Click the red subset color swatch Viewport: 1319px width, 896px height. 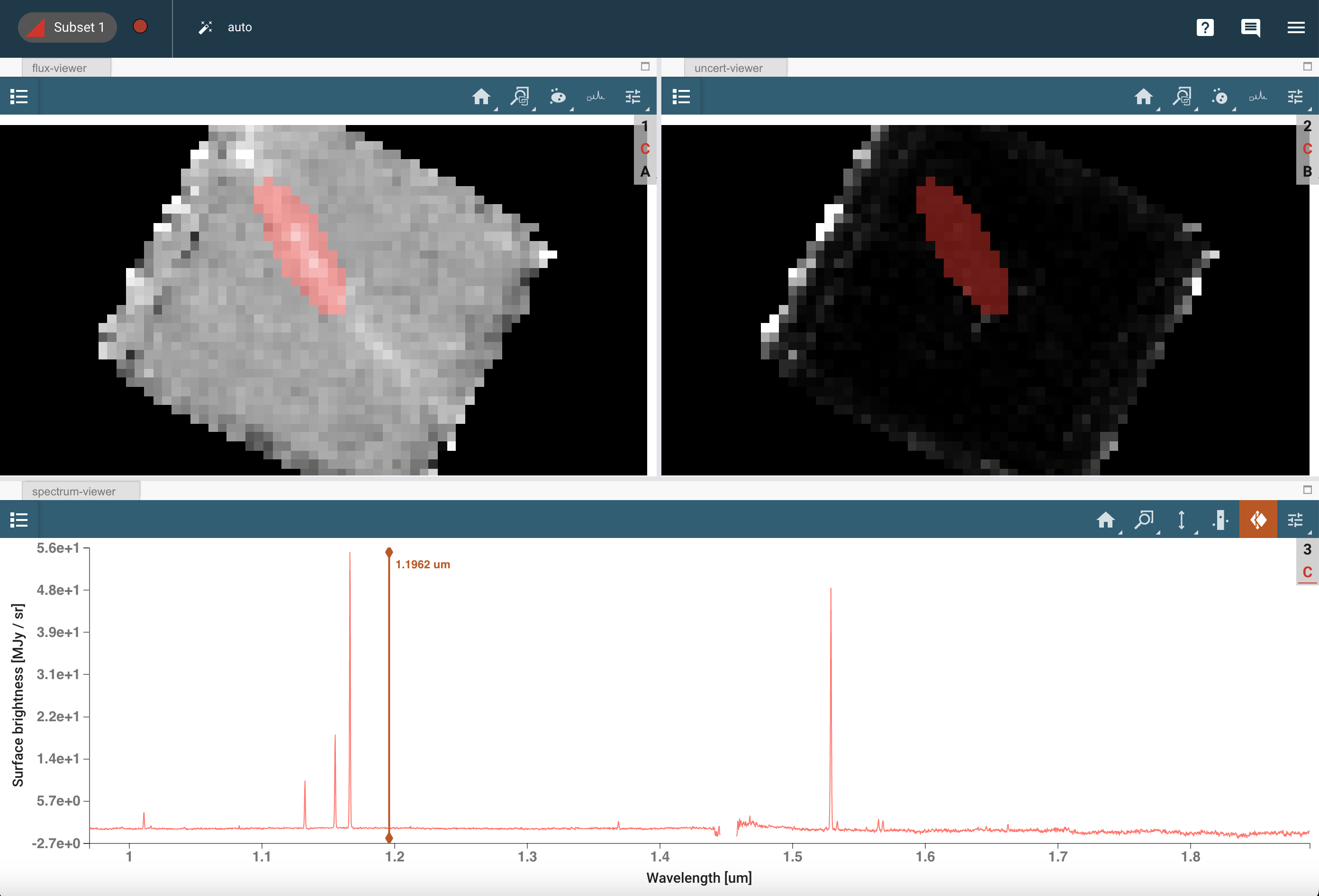(140, 26)
